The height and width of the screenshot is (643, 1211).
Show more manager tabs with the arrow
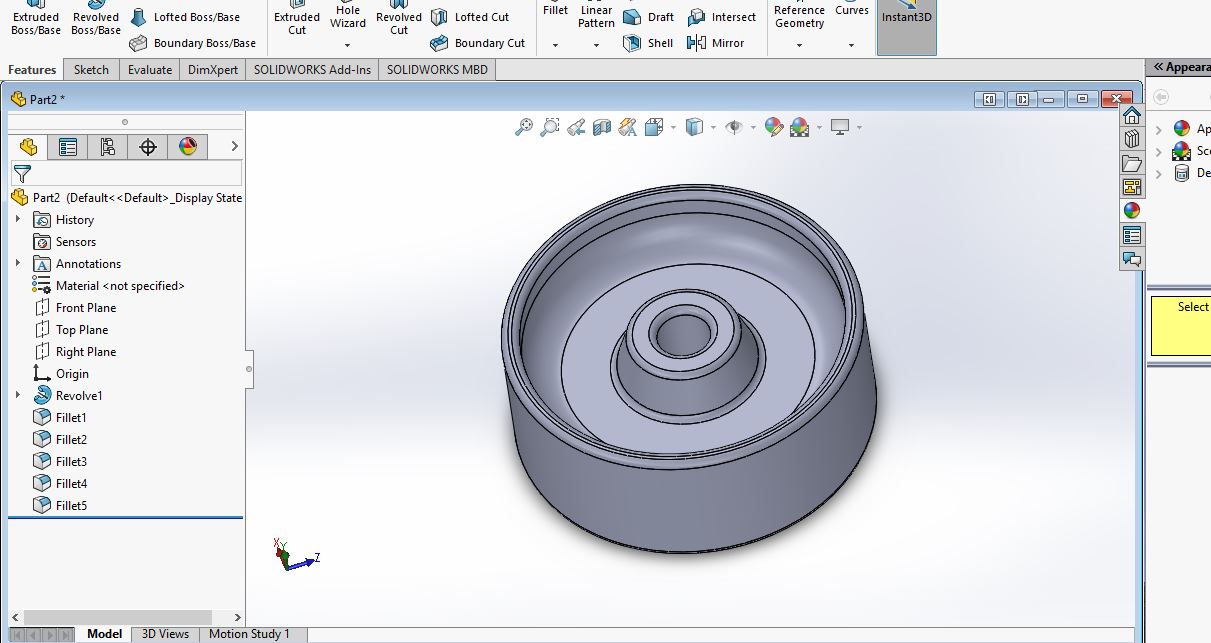(x=234, y=147)
